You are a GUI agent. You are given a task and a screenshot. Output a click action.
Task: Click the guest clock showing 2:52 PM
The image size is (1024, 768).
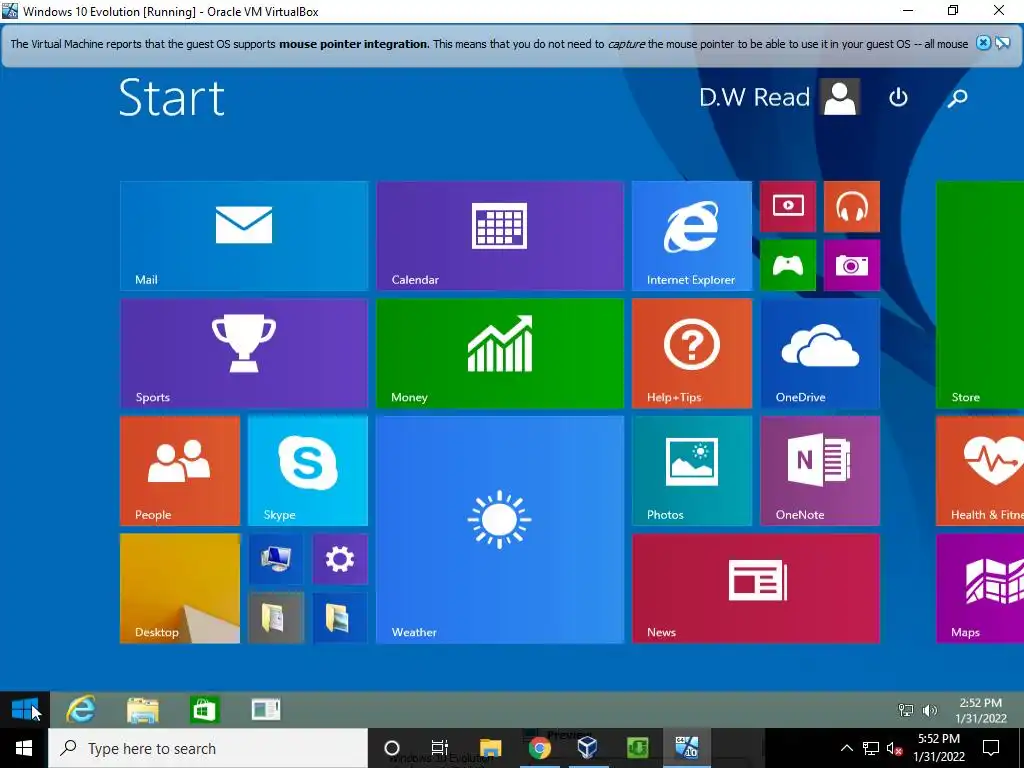click(980, 711)
